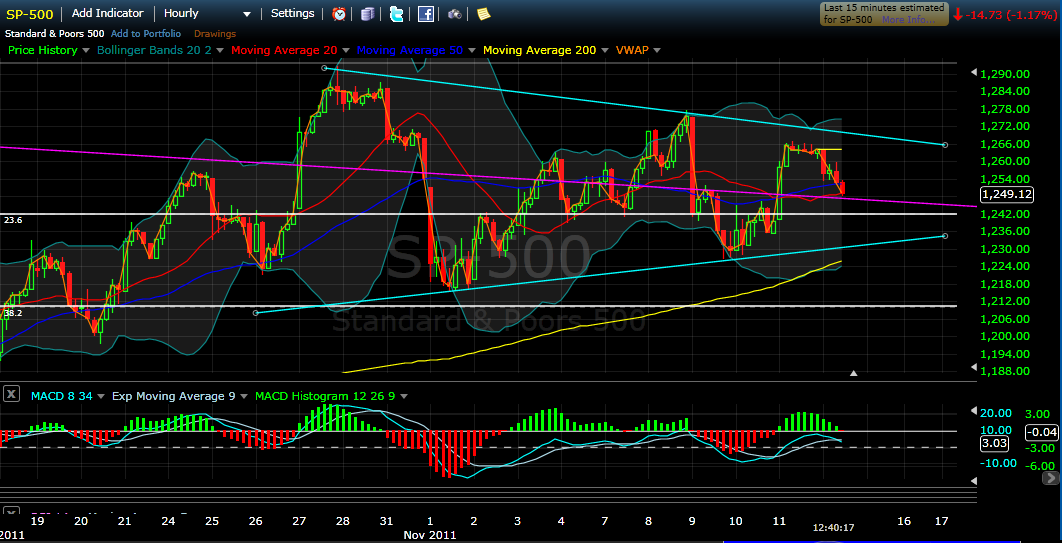Click the Add to Portfolio link
Viewport: 1062px width, 543px height.
pos(146,34)
